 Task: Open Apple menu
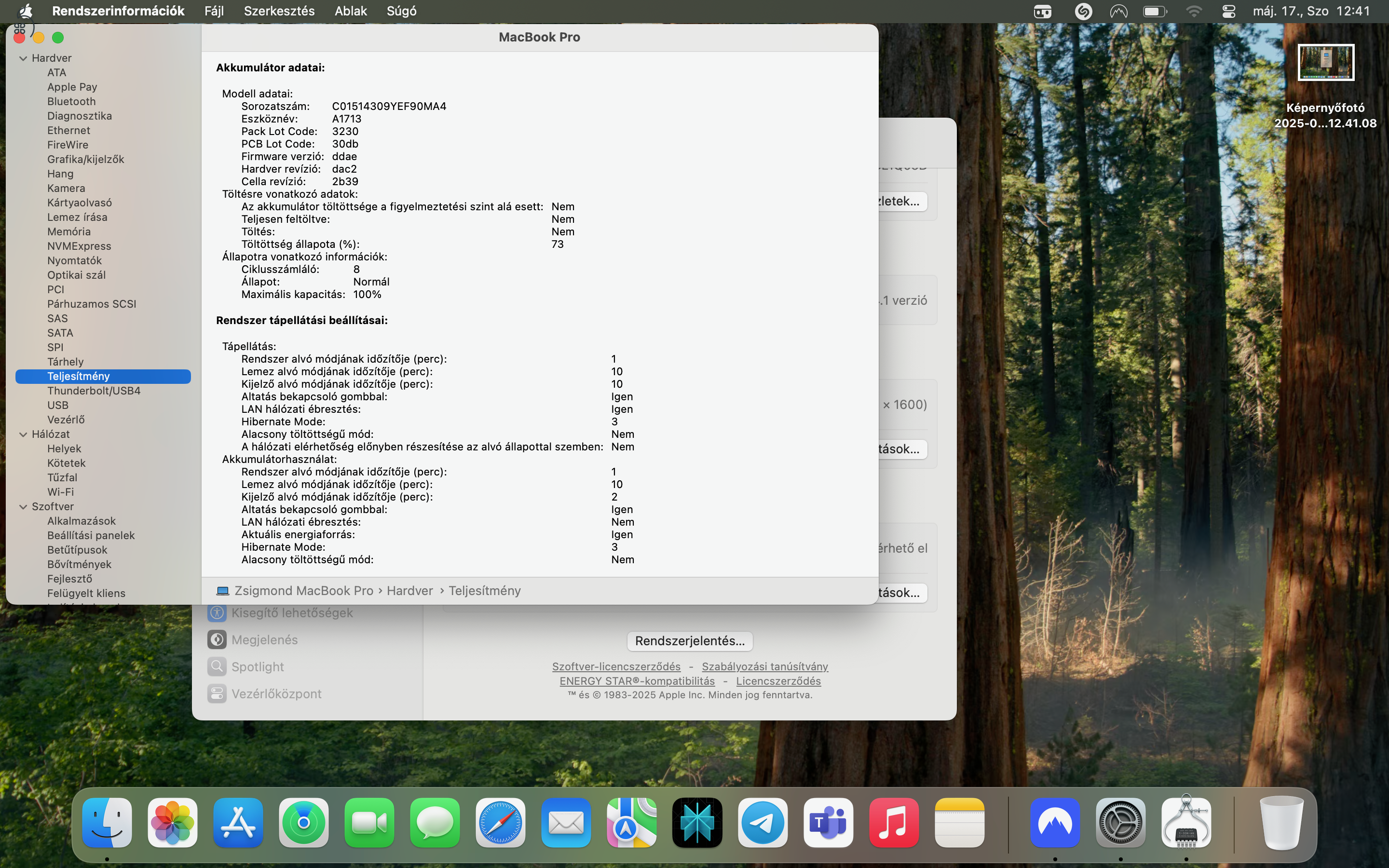tap(26, 11)
